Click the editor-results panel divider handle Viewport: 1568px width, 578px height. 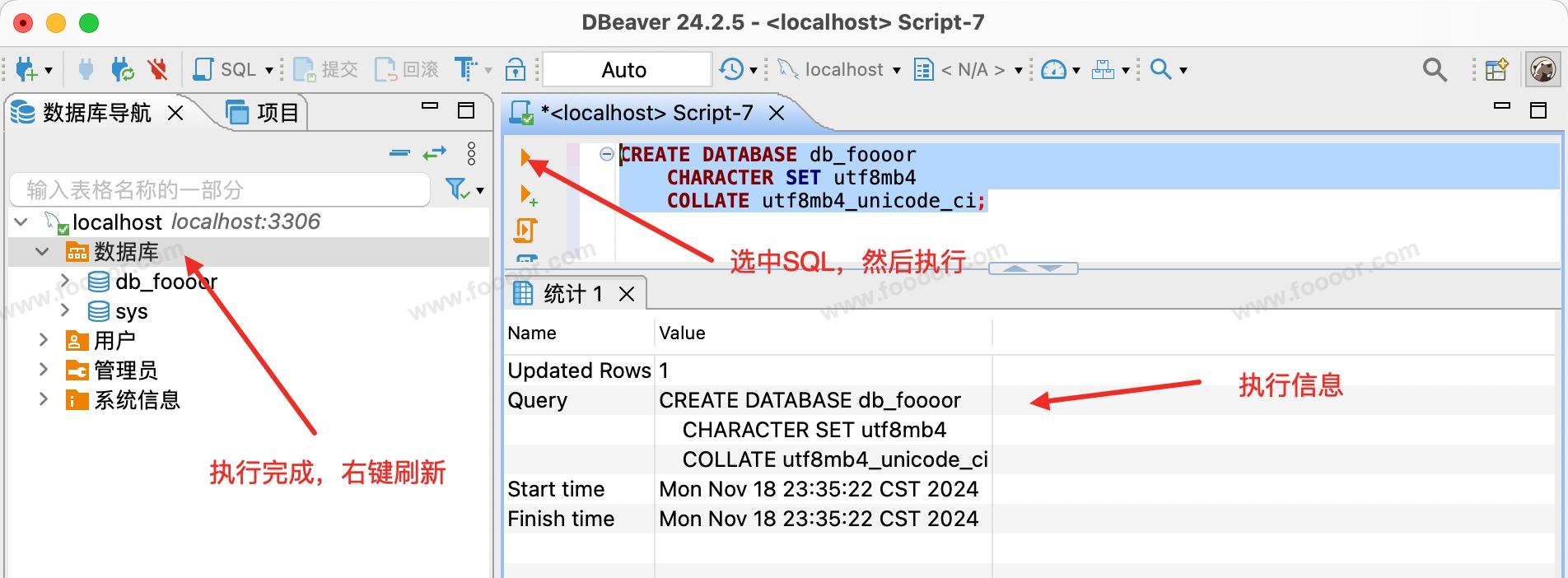pos(1033,268)
